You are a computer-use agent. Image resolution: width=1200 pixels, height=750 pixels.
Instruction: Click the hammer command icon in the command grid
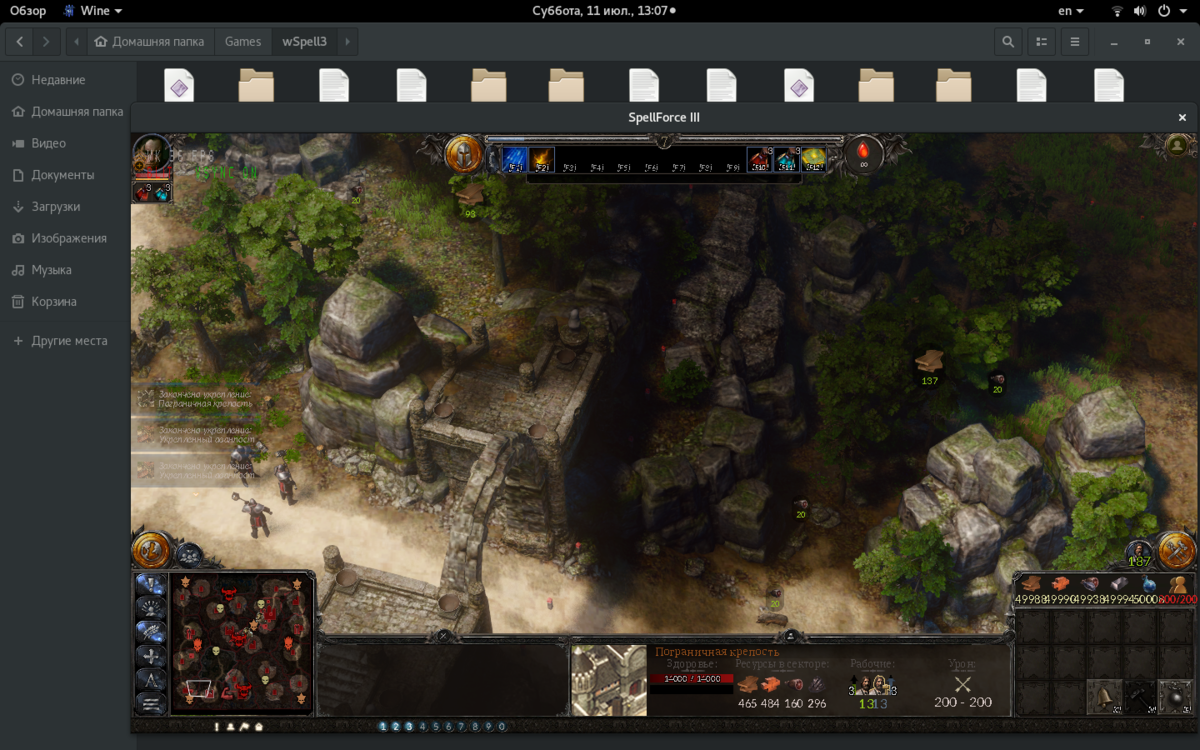pyautogui.click(x=1140, y=696)
